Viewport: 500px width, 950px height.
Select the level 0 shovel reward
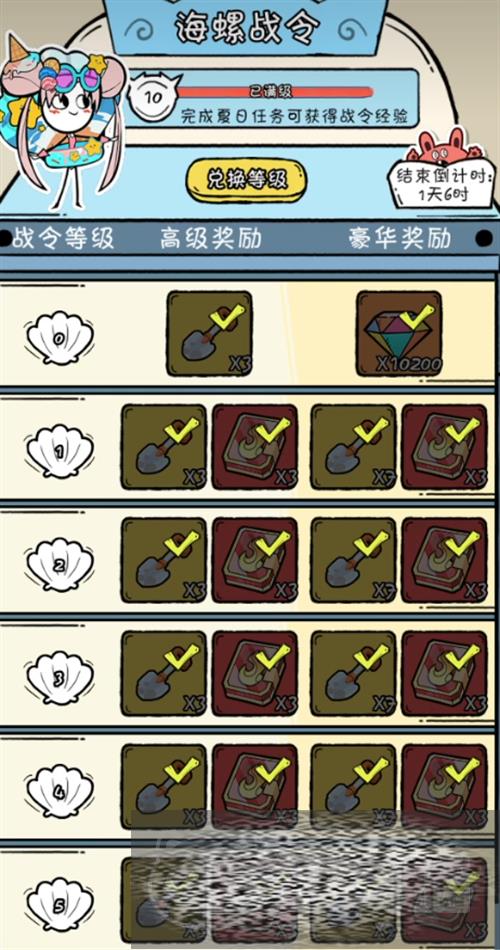point(209,333)
